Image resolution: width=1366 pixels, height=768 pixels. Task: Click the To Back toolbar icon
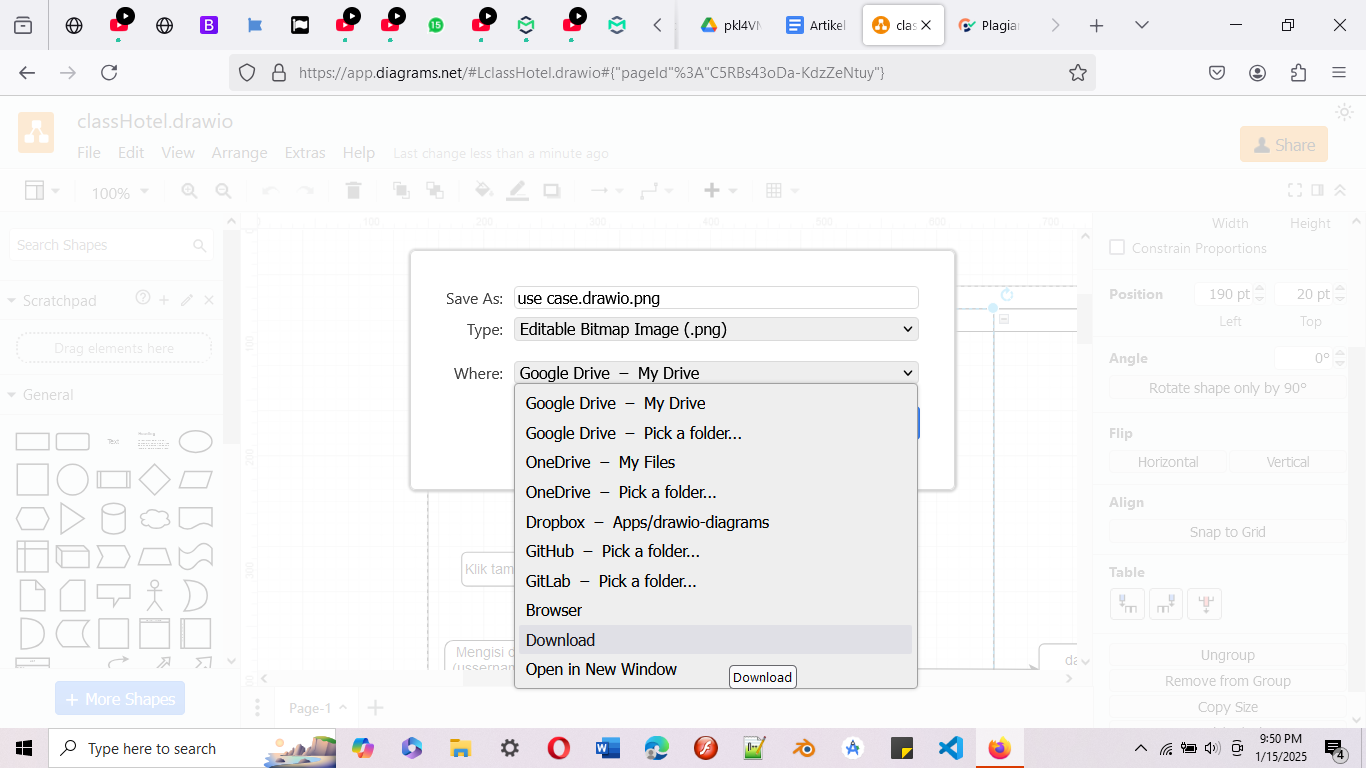[435, 190]
